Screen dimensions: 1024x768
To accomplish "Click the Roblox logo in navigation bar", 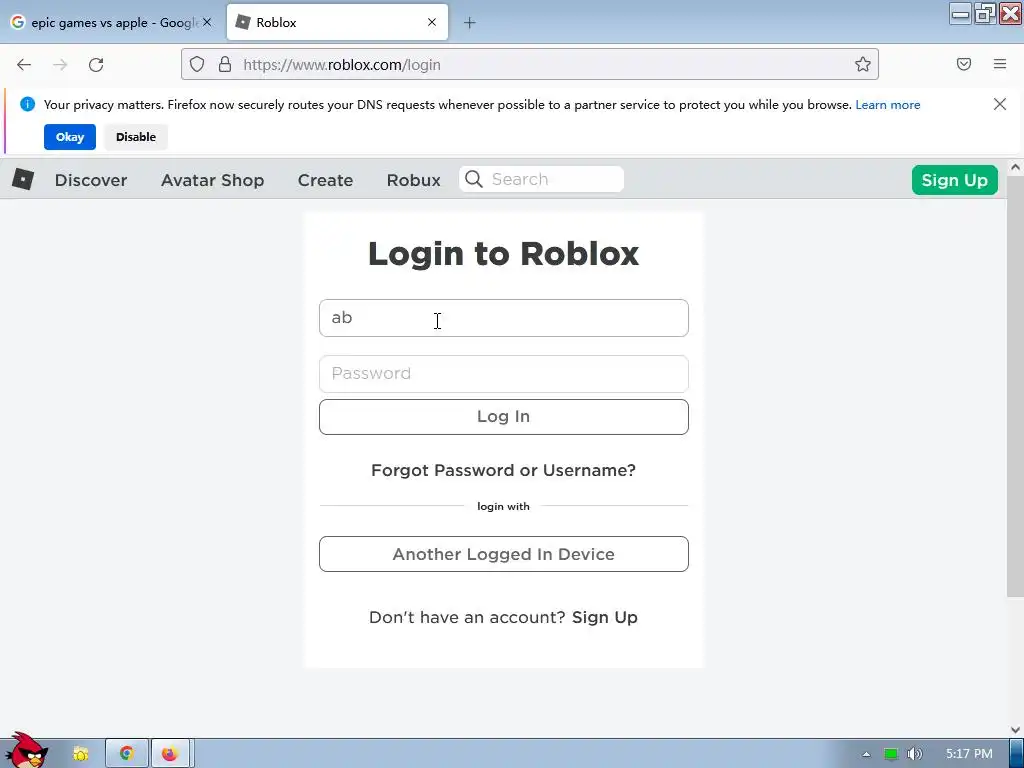I will [23, 179].
